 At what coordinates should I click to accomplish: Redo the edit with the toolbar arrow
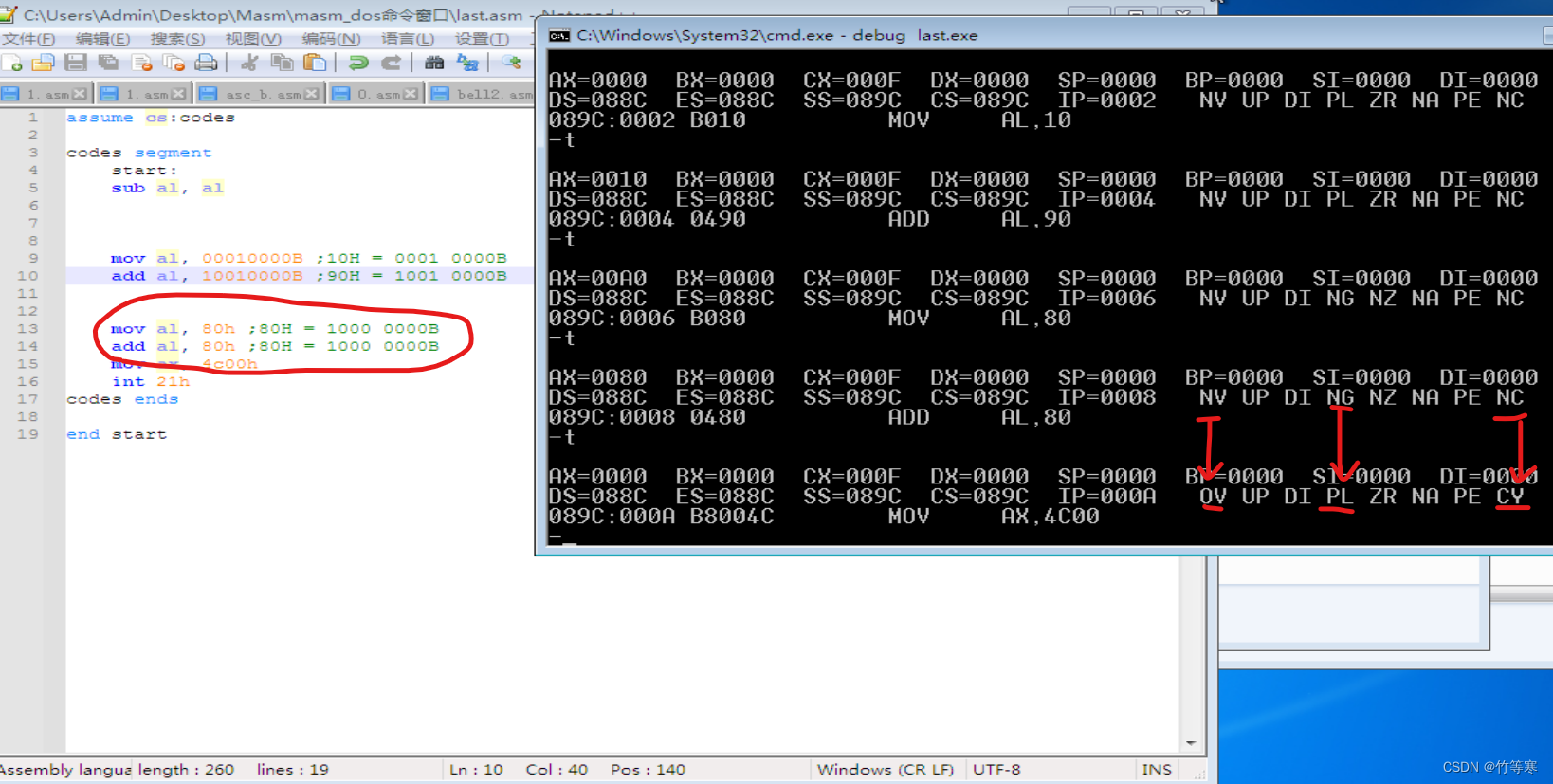(x=391, y=64)
